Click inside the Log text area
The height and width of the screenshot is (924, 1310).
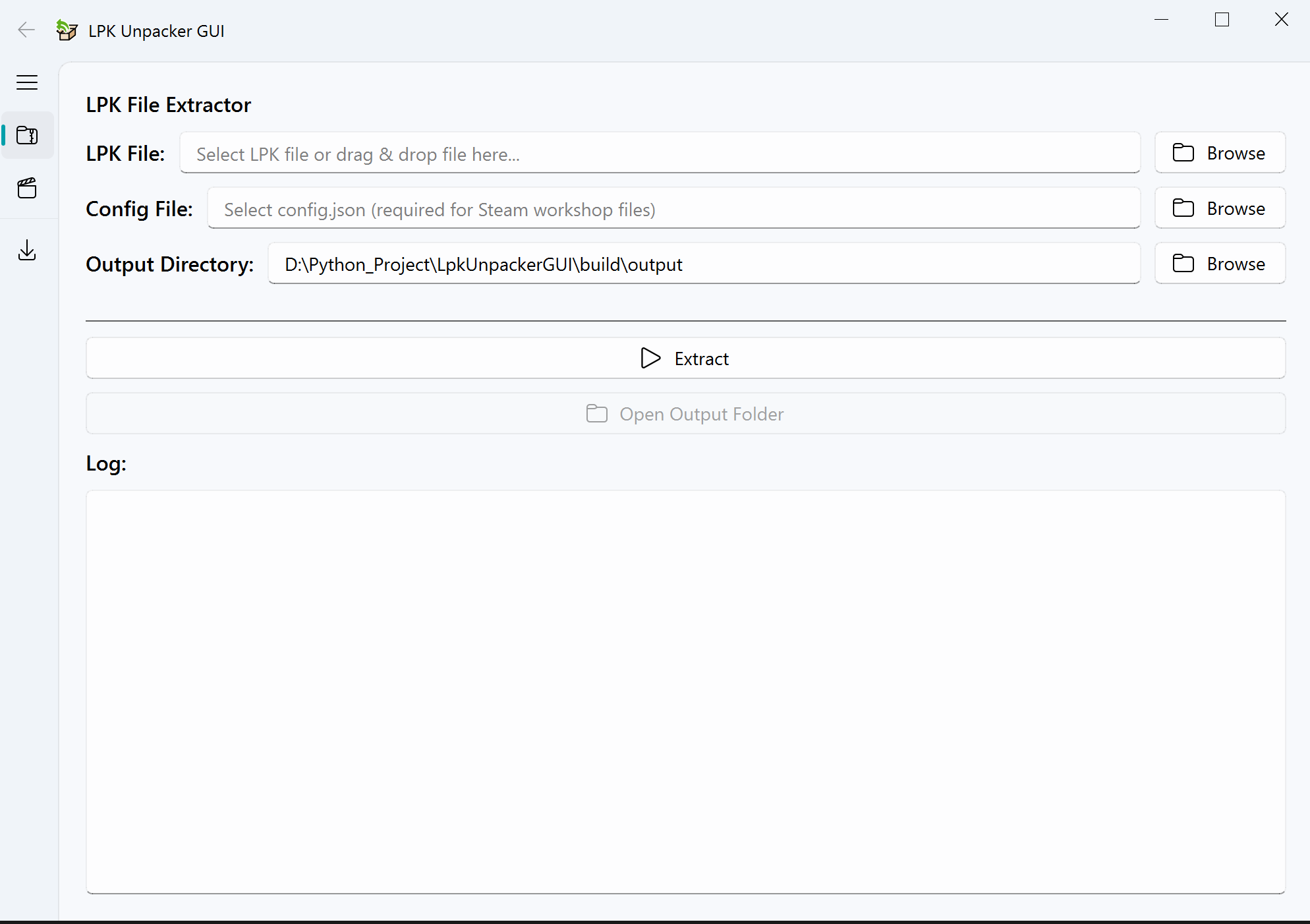(x=685, y=692)
